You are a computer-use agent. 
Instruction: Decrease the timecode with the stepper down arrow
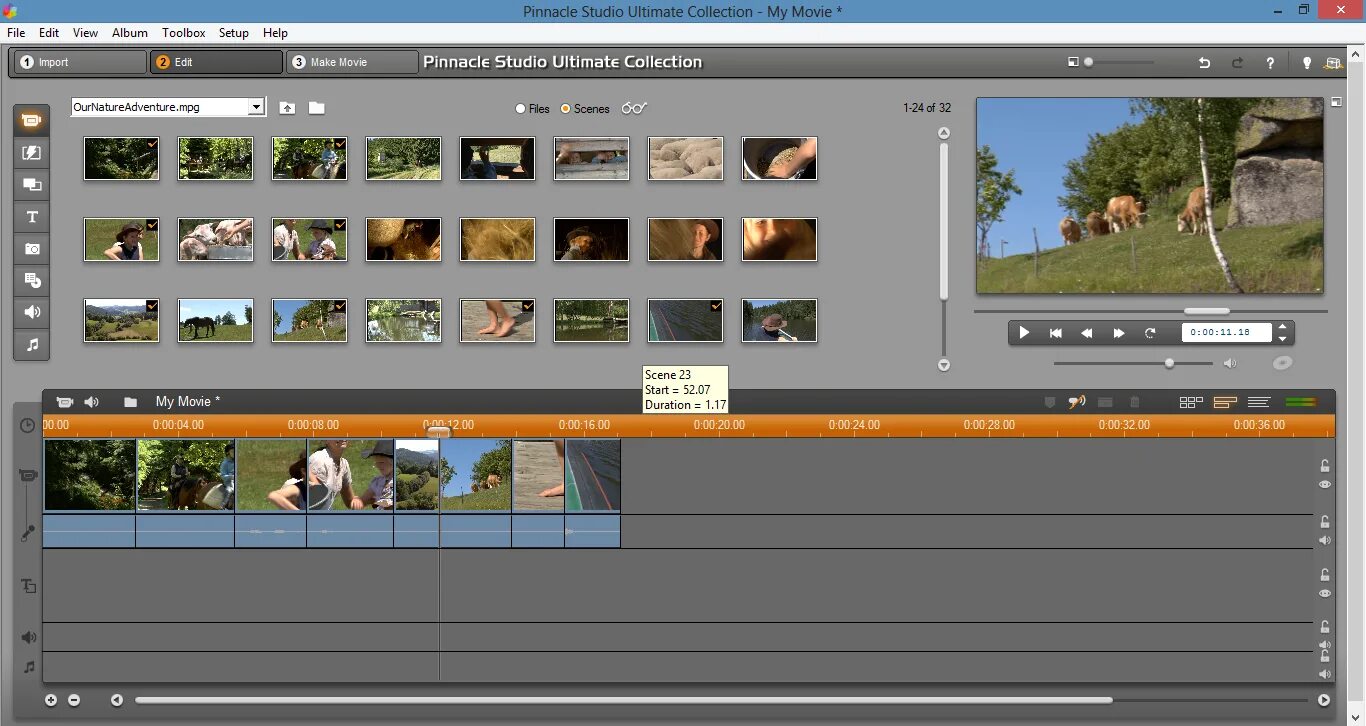(x=1283, y=338)
